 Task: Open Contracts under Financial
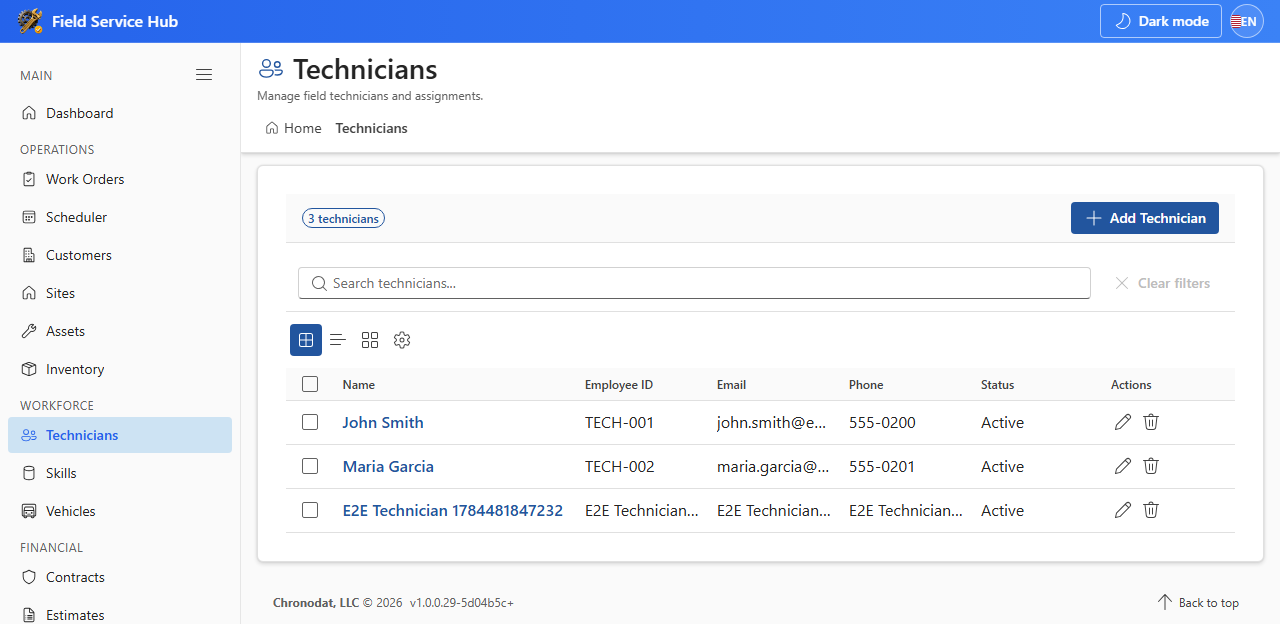[x=120, y=577]
